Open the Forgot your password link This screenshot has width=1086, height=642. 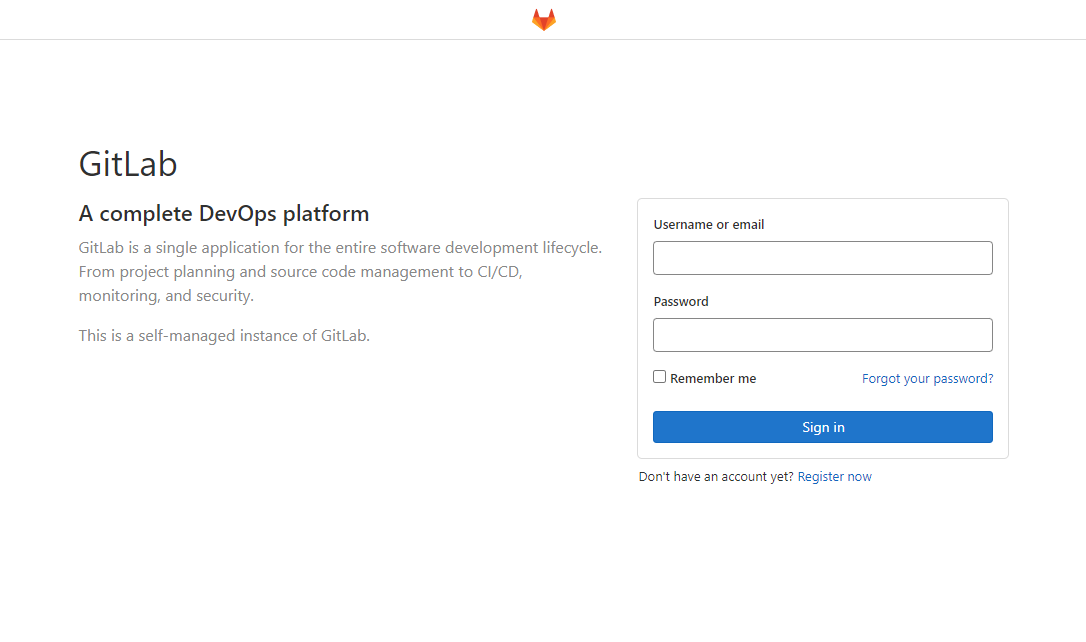927,378
